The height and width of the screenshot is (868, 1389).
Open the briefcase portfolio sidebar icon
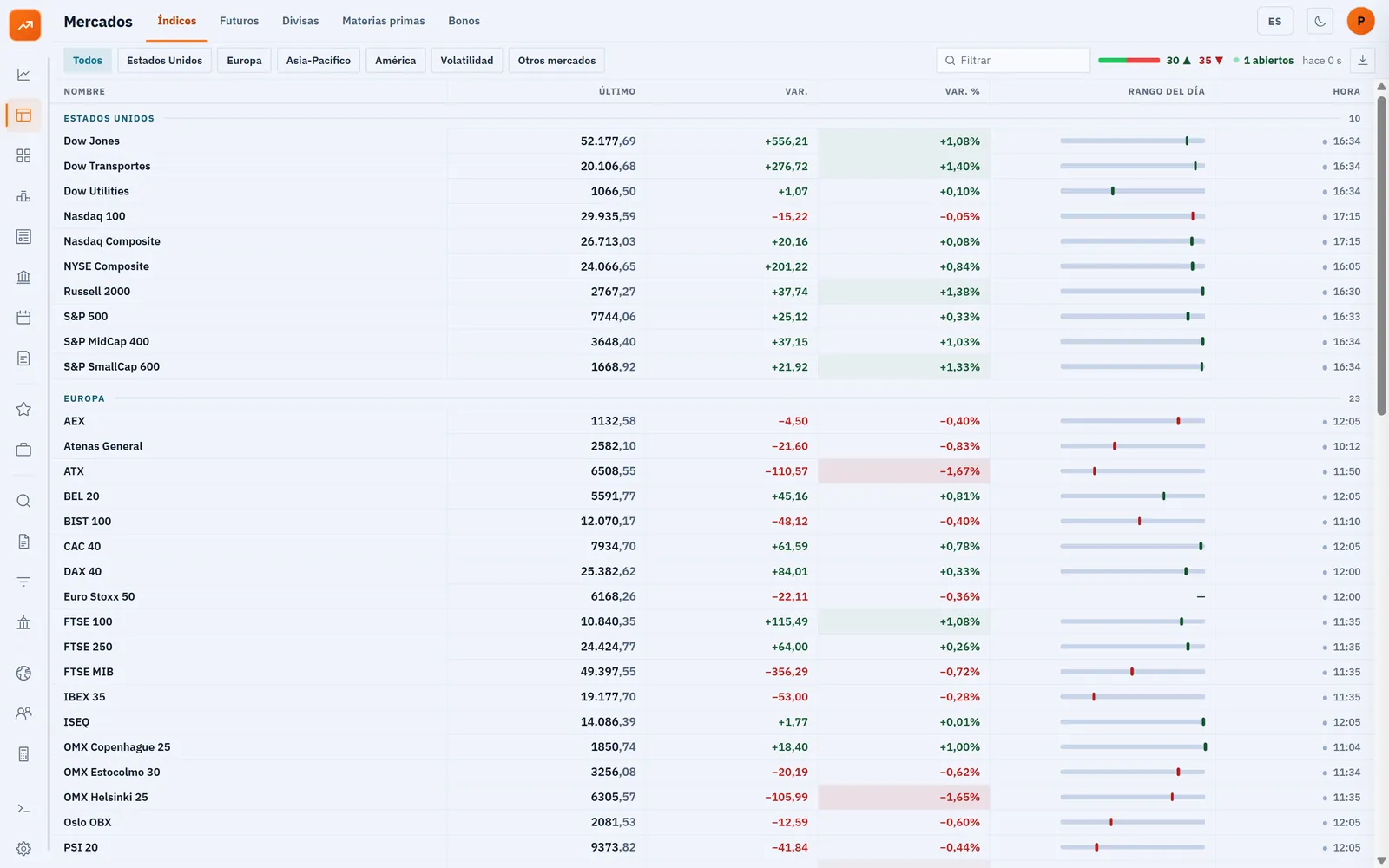coord(23,450)
